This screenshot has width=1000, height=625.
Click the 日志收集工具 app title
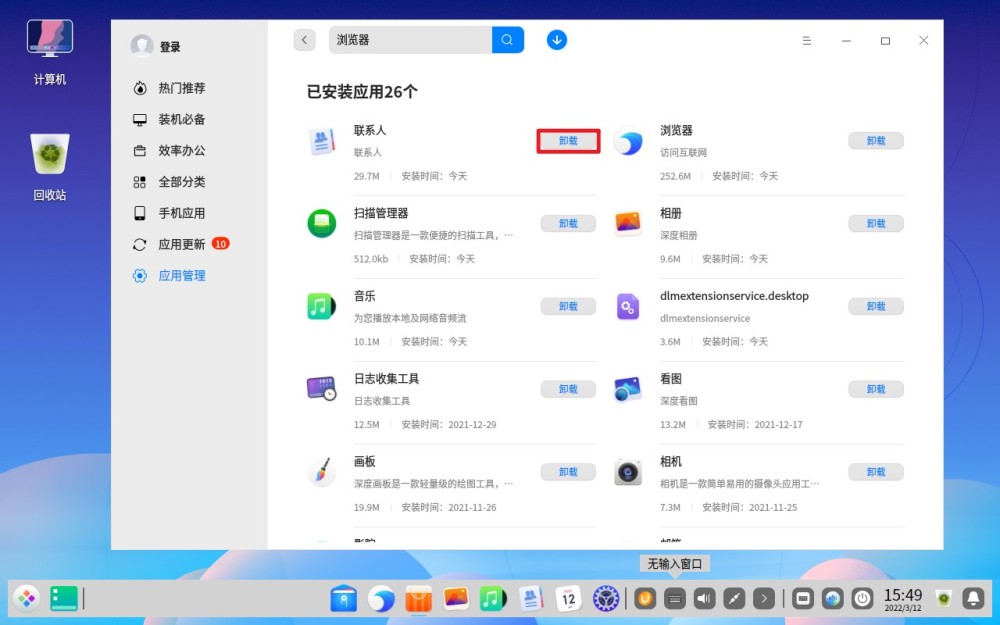(386, 379)
